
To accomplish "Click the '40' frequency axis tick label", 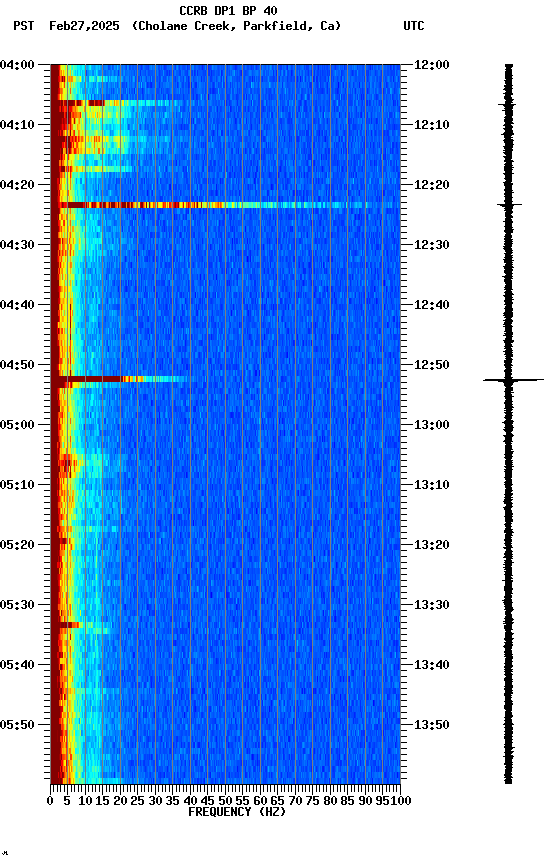I will tap(190, 801).
